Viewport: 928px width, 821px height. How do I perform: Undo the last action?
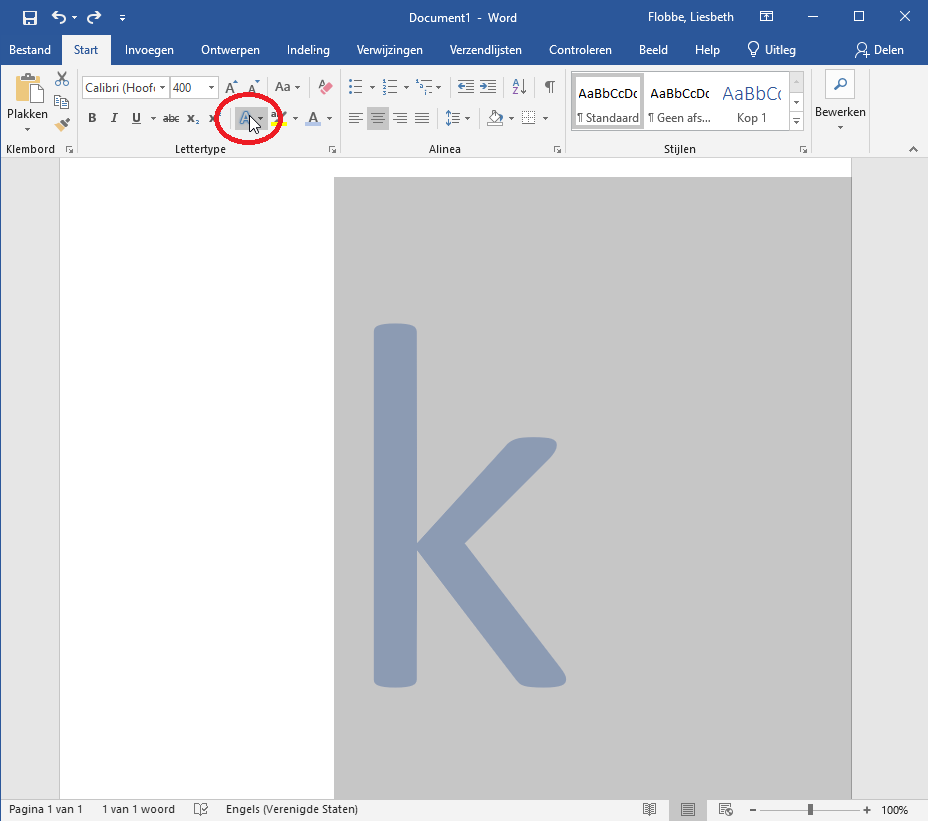pyautogui.click(x=58, y=17)
